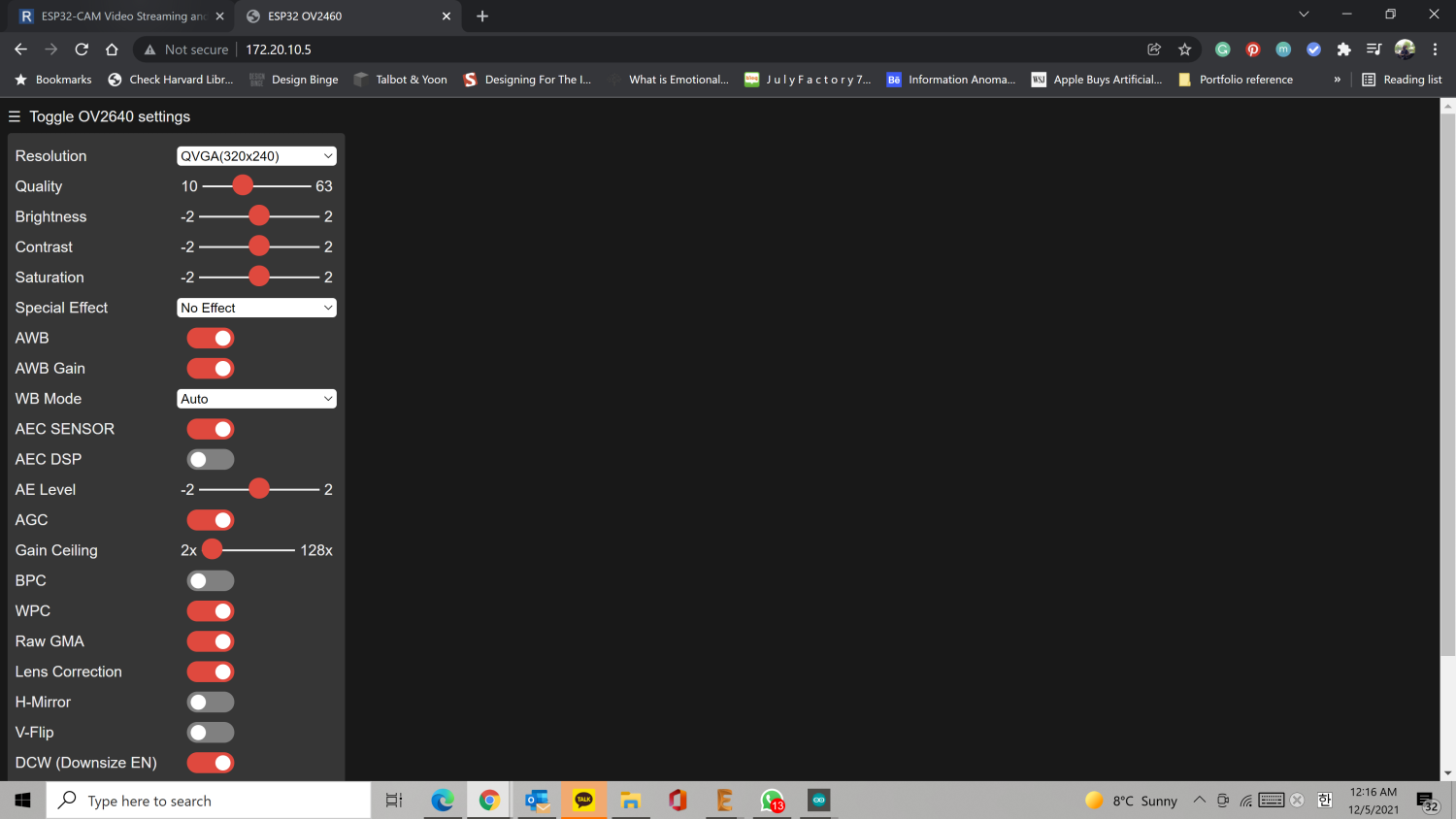
Task: Click the Gain Ceiling slider track
Action: 252,550
